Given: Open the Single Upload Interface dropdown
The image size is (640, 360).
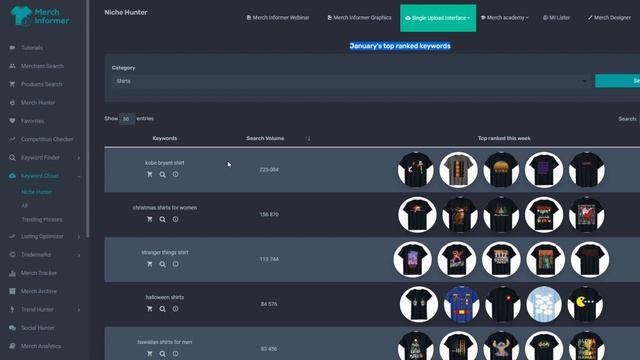Looking at the screenshot, I should point(438,18).
